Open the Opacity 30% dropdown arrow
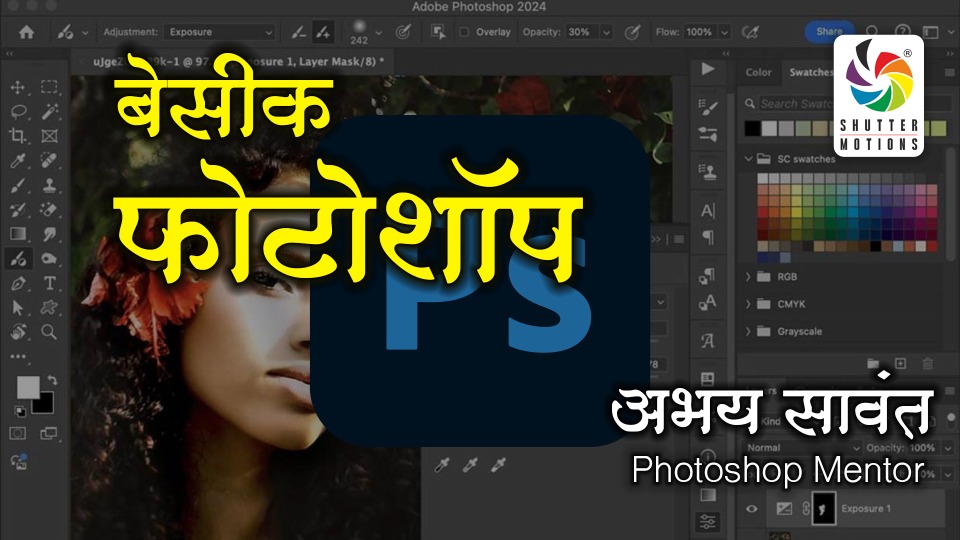 click(606, 32)
